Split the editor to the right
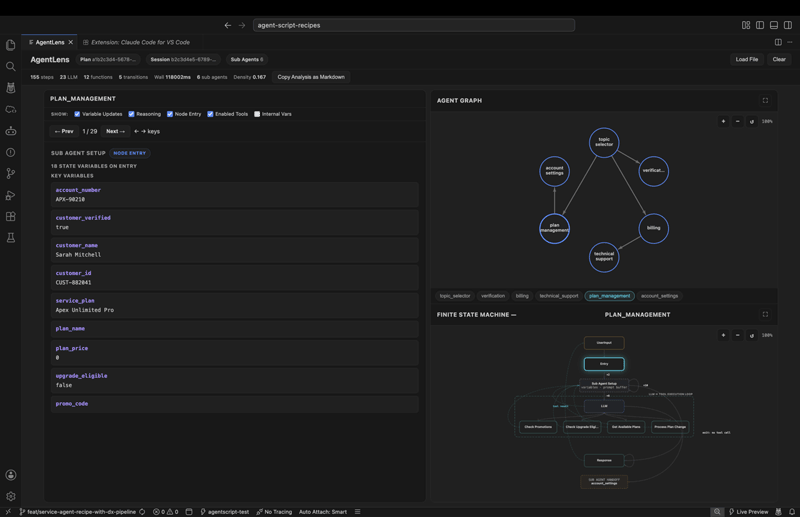Viewport: 800px width, 517px height. click(x=778, y=42)
